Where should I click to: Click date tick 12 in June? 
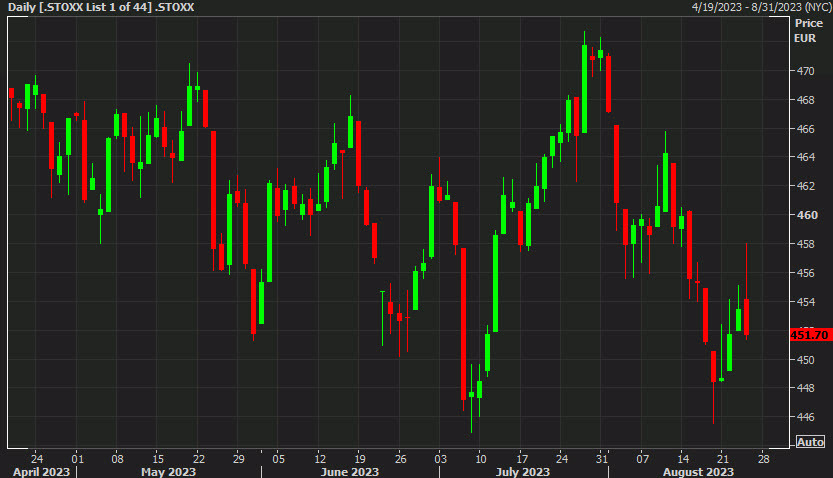[320, 459]
